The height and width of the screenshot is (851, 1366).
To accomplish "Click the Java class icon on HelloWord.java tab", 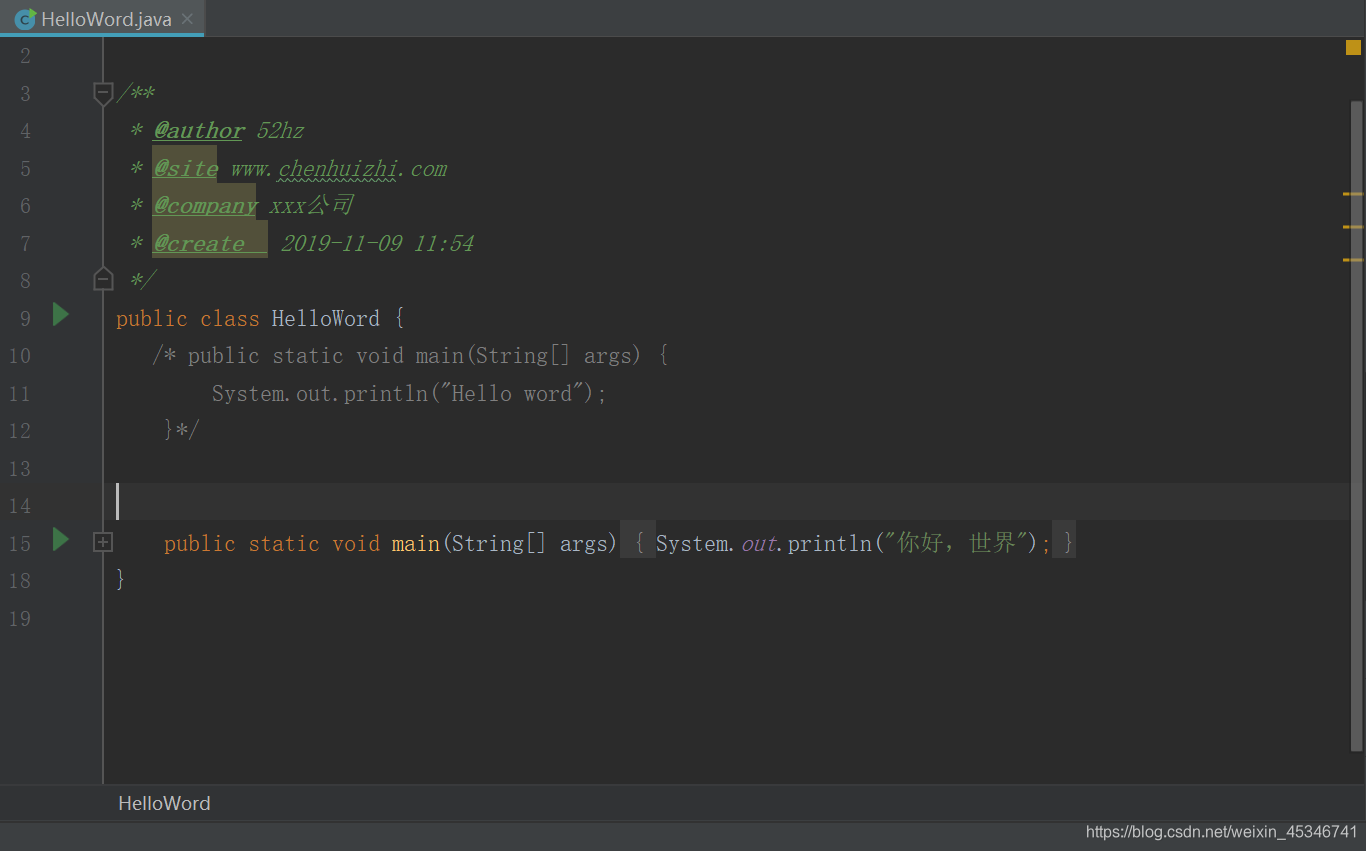I will (x=25, y=19).
